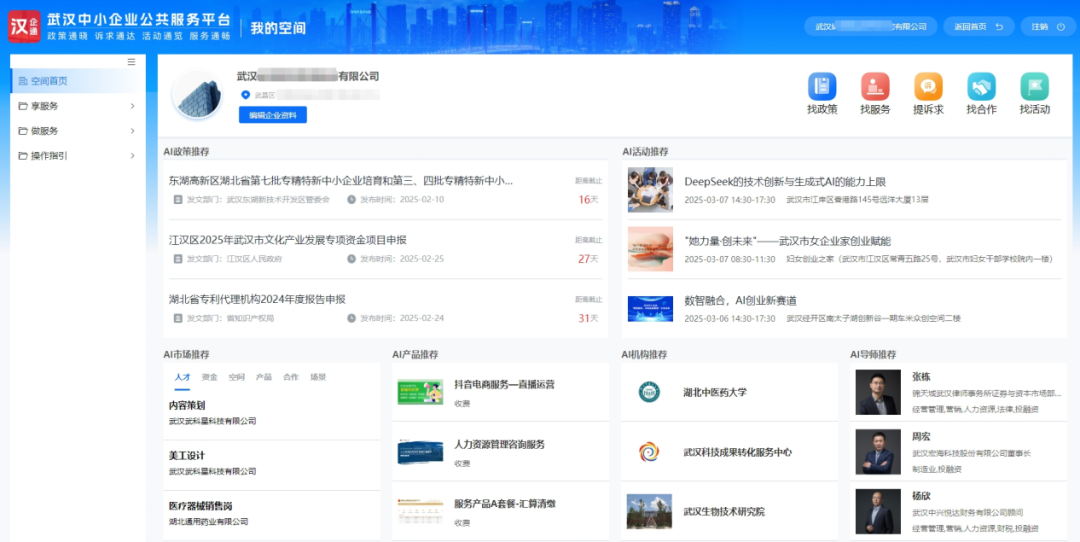
Task: Click the 找政策 icon
Action: (822, 87)
